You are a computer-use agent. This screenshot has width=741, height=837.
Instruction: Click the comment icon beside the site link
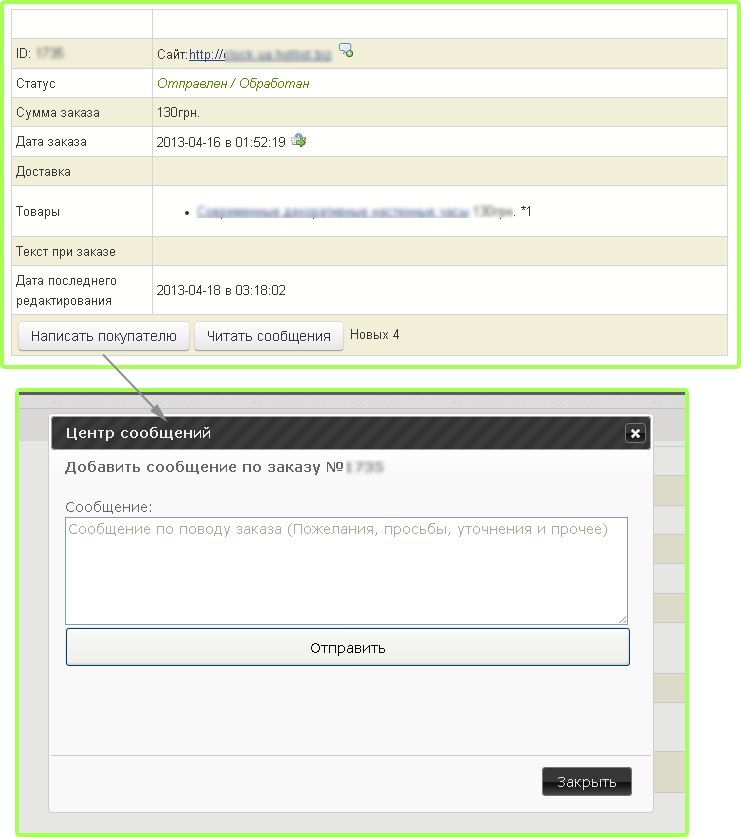(346, 50)
